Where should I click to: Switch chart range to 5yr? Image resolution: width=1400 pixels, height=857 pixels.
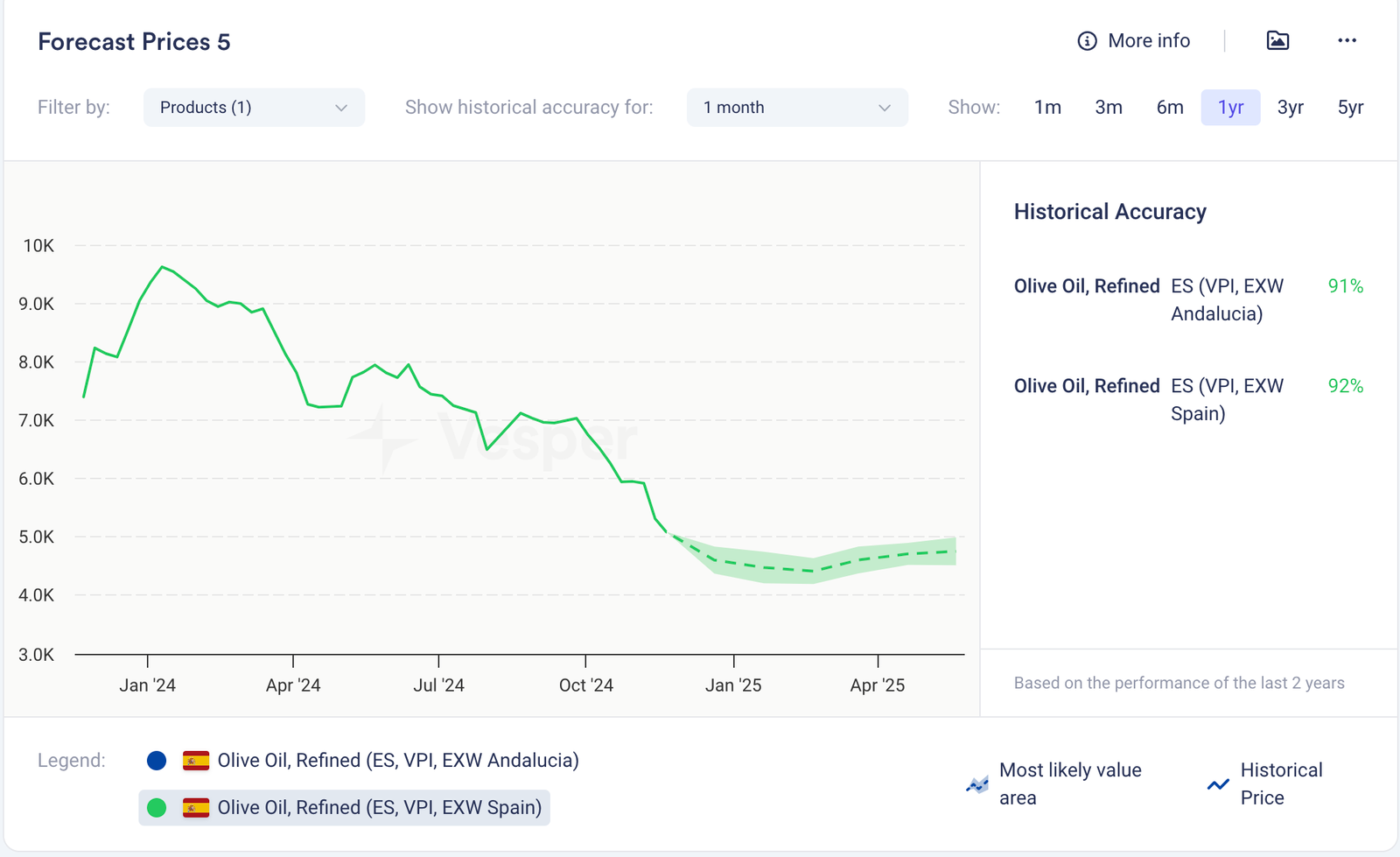click(x=1350, y=108)
